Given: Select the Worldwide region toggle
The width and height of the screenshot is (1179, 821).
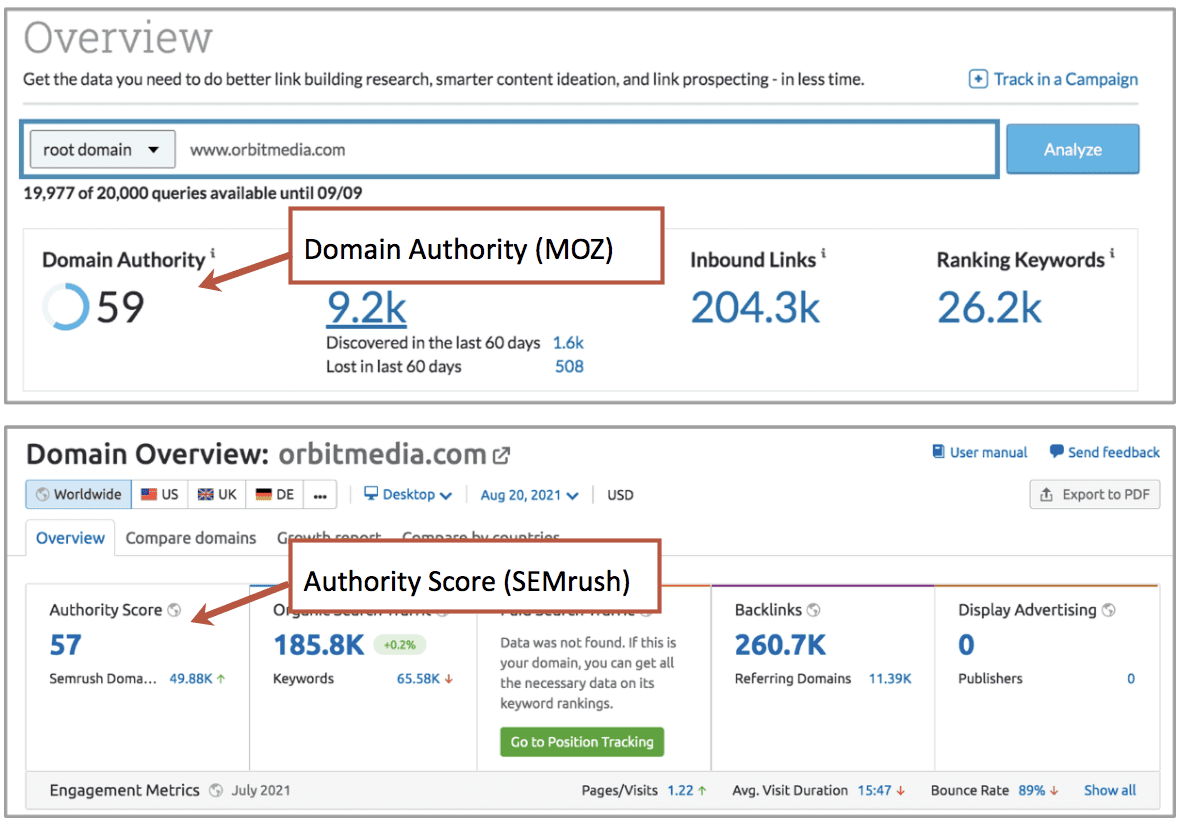Looking at the screenshot, I should pyautogui.click(x=79, y=494).
